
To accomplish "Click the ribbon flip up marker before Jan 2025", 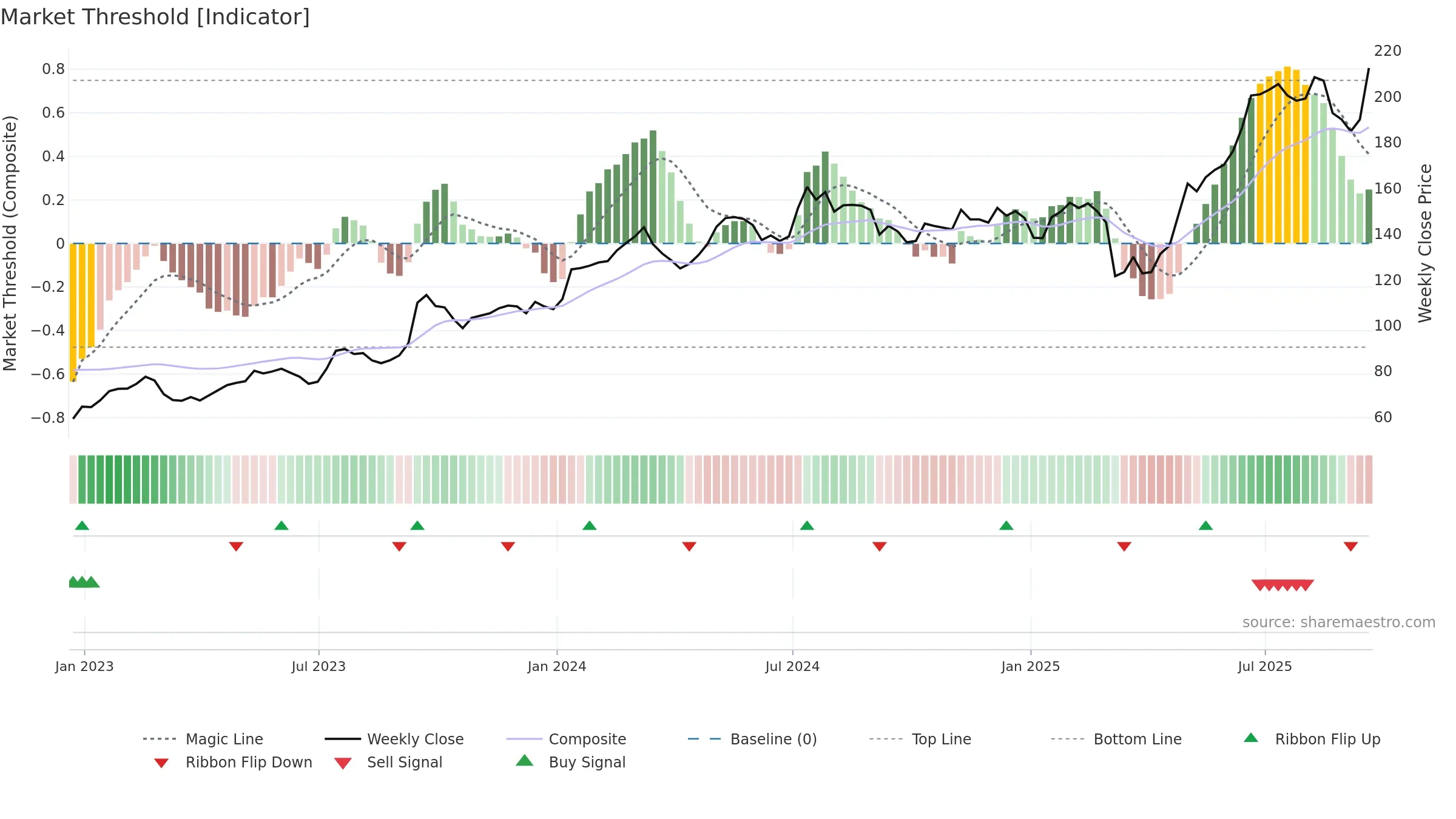I will [1006, 525].
